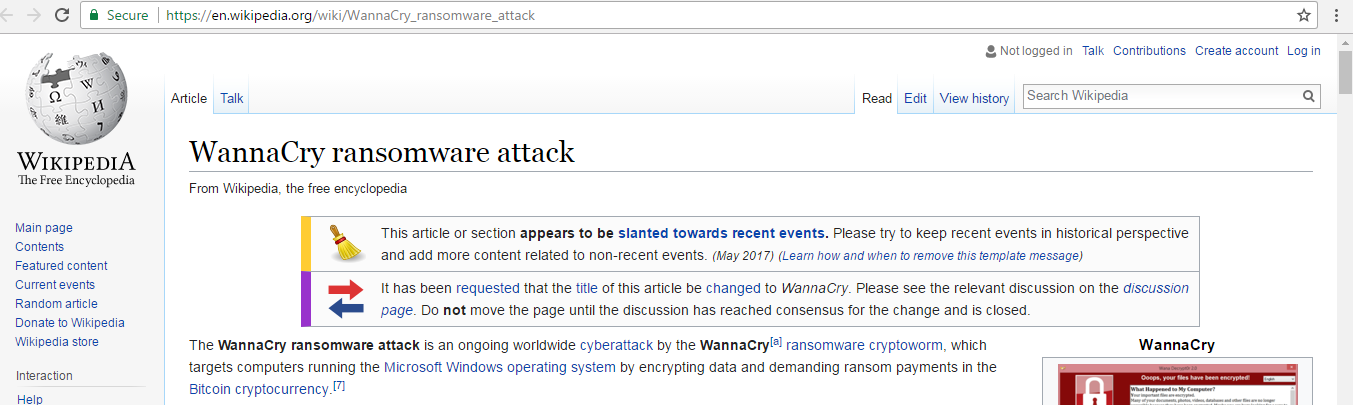
Task: Click footnote reference [a]
Action: 775,342
